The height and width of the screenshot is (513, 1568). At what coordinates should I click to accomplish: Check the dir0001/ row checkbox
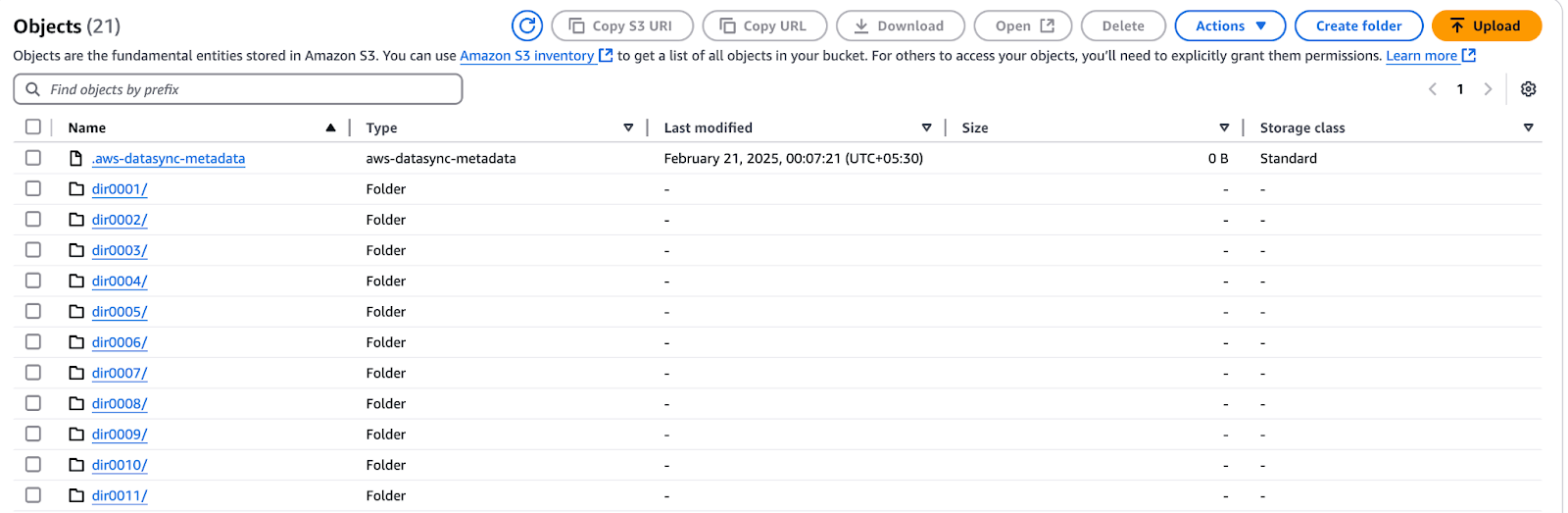coord(33,187)
